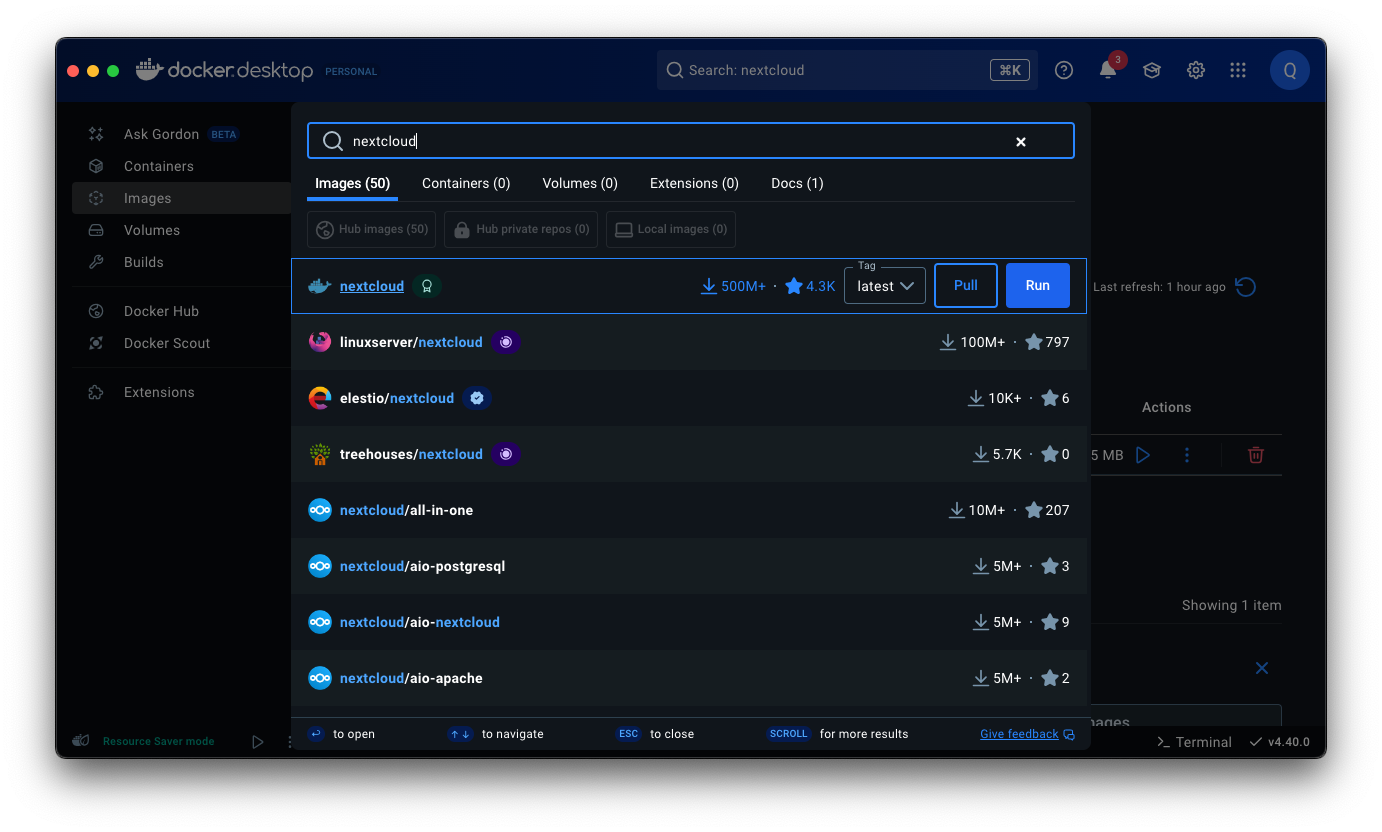The width and height of the screenshot is (1382, 832).
Task: Open the nextcloud official image link
Action: [x=372, y=286]
